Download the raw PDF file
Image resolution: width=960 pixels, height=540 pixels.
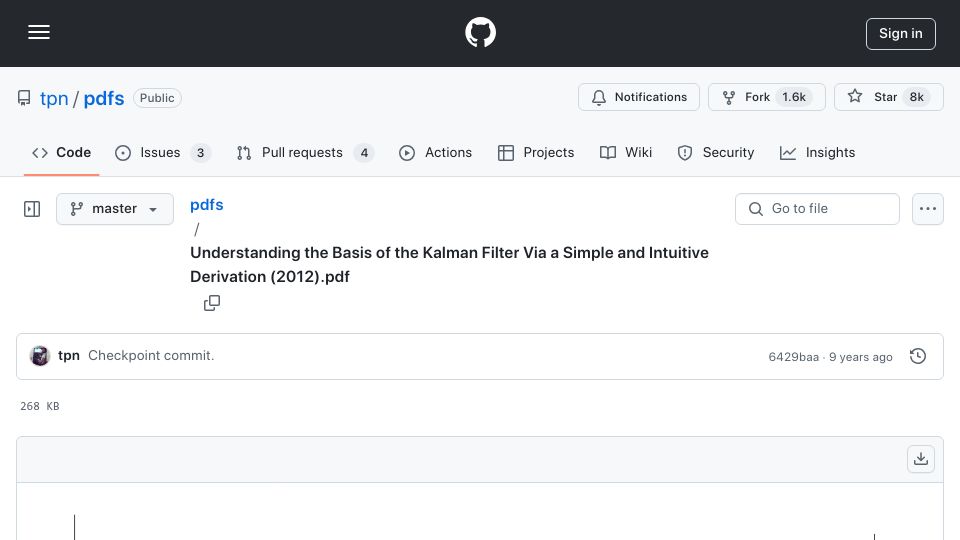point(921,459)
